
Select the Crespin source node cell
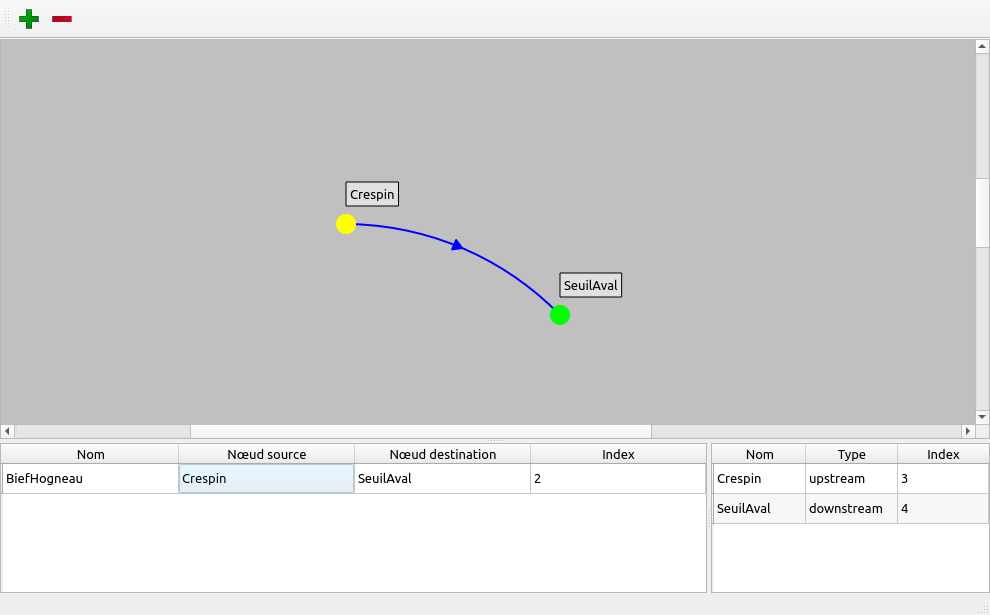click(266, 479)
